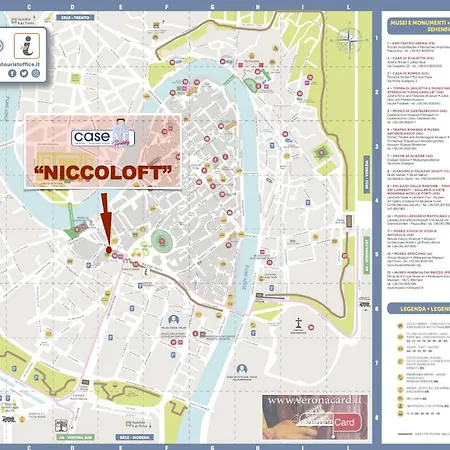Select list entry '1 - ANFITEATRO ARENA'
This screenshot has height=450, width=450.
(x=411, y=43)
